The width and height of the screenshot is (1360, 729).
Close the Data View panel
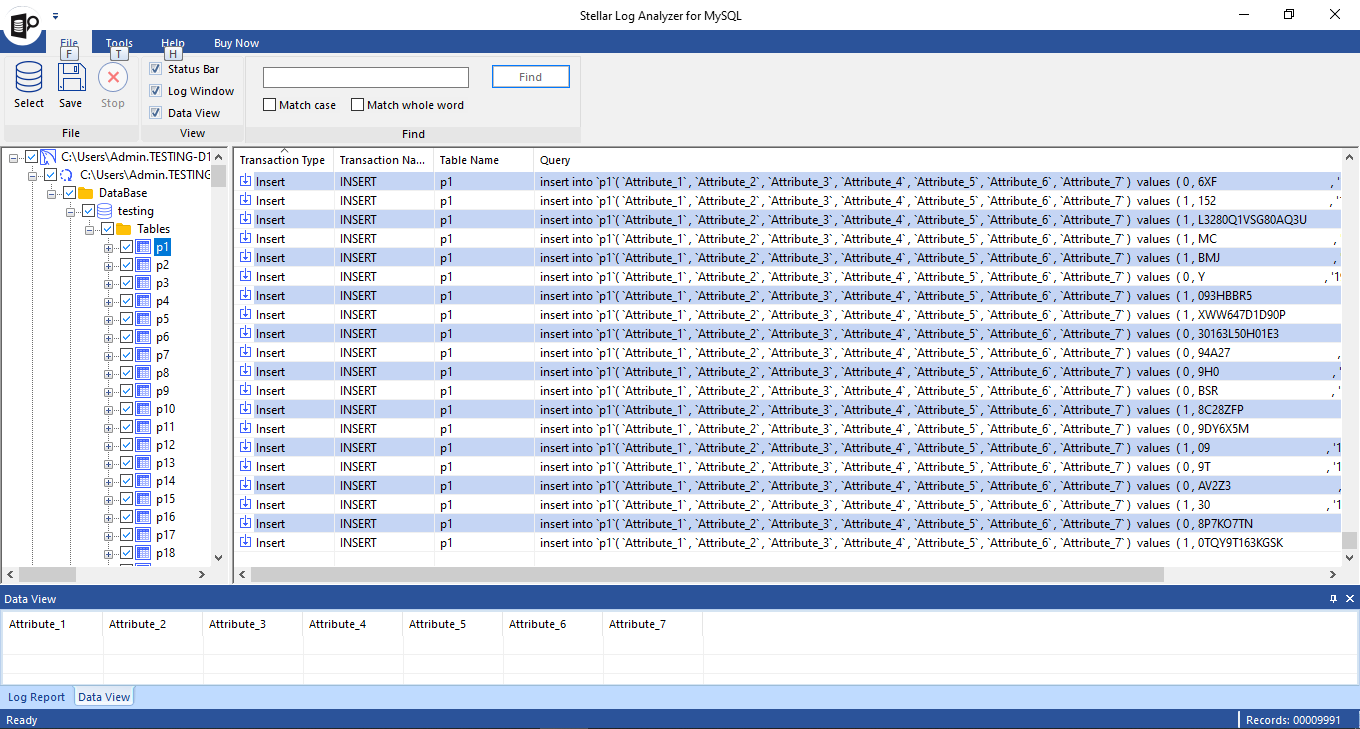point(1349,599)
